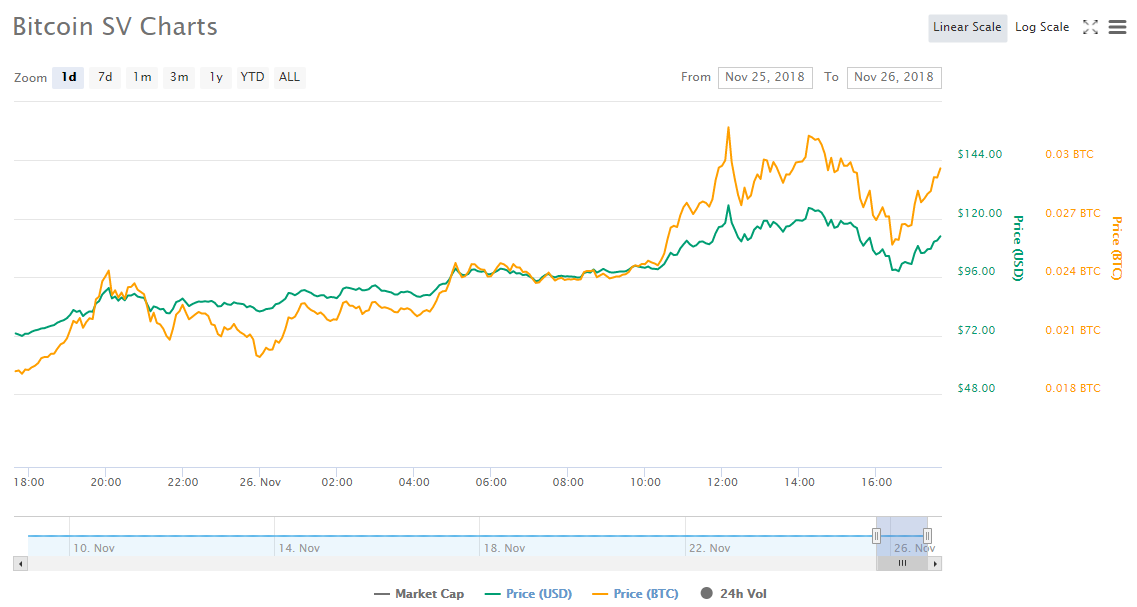1137x607 pixels.
Task: Open the chart hamburger menu
Action: (x=1117, y=27)
